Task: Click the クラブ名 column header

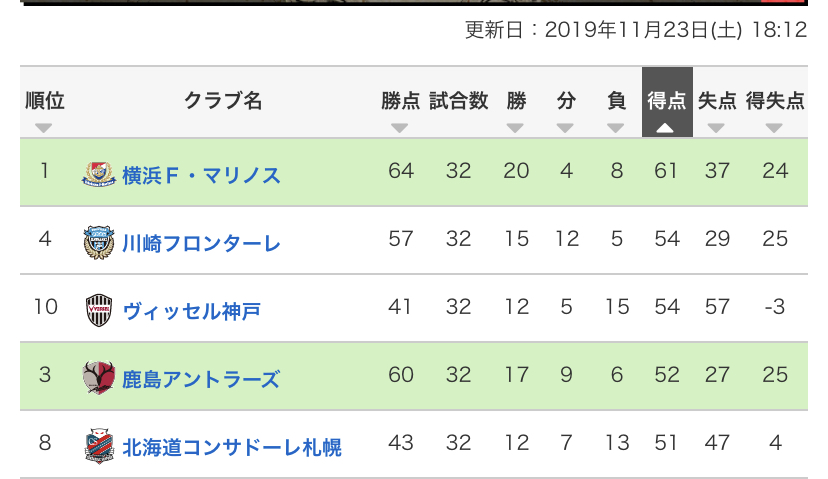Action: 223,101
